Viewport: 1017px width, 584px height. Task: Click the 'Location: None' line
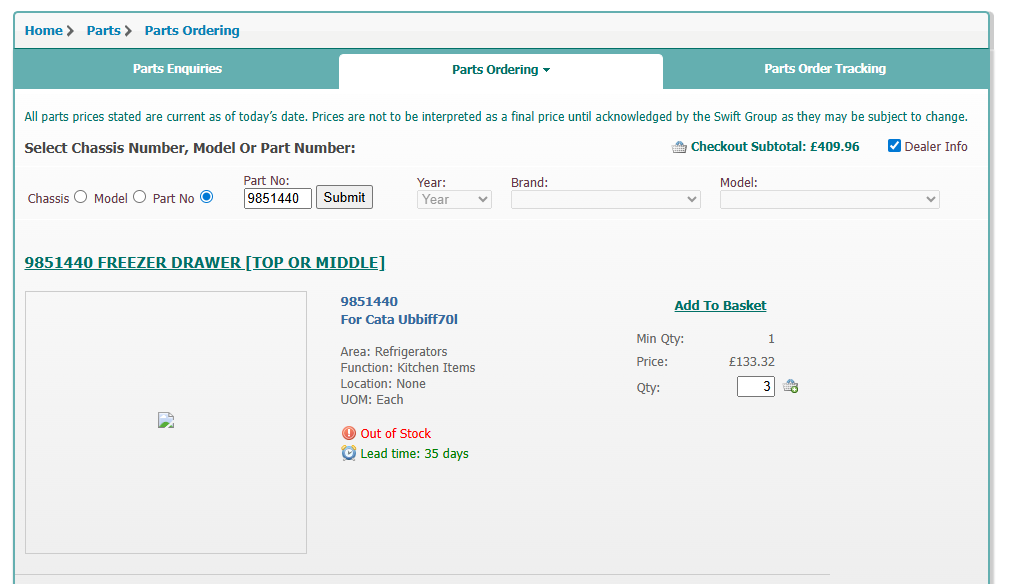[383, 383]
